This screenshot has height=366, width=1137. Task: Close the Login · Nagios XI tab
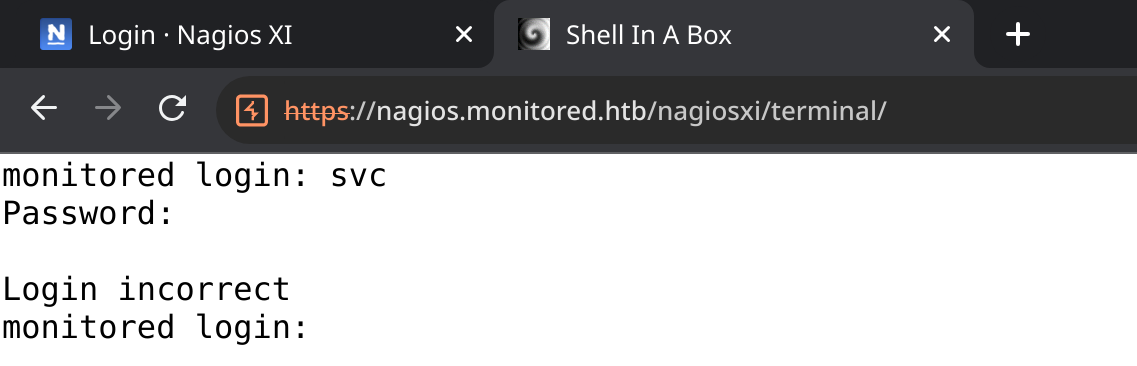(463, 34)
